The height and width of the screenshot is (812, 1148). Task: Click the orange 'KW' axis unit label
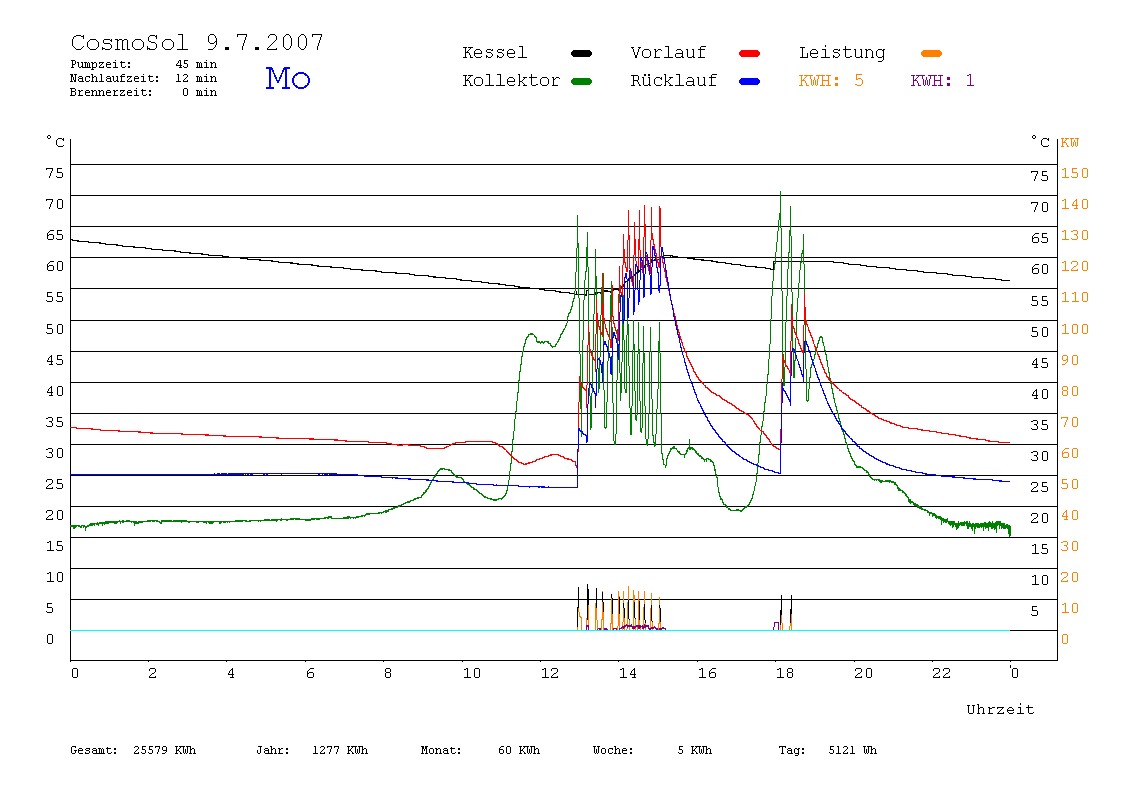pyautogui.click(x=1070, y=143)
